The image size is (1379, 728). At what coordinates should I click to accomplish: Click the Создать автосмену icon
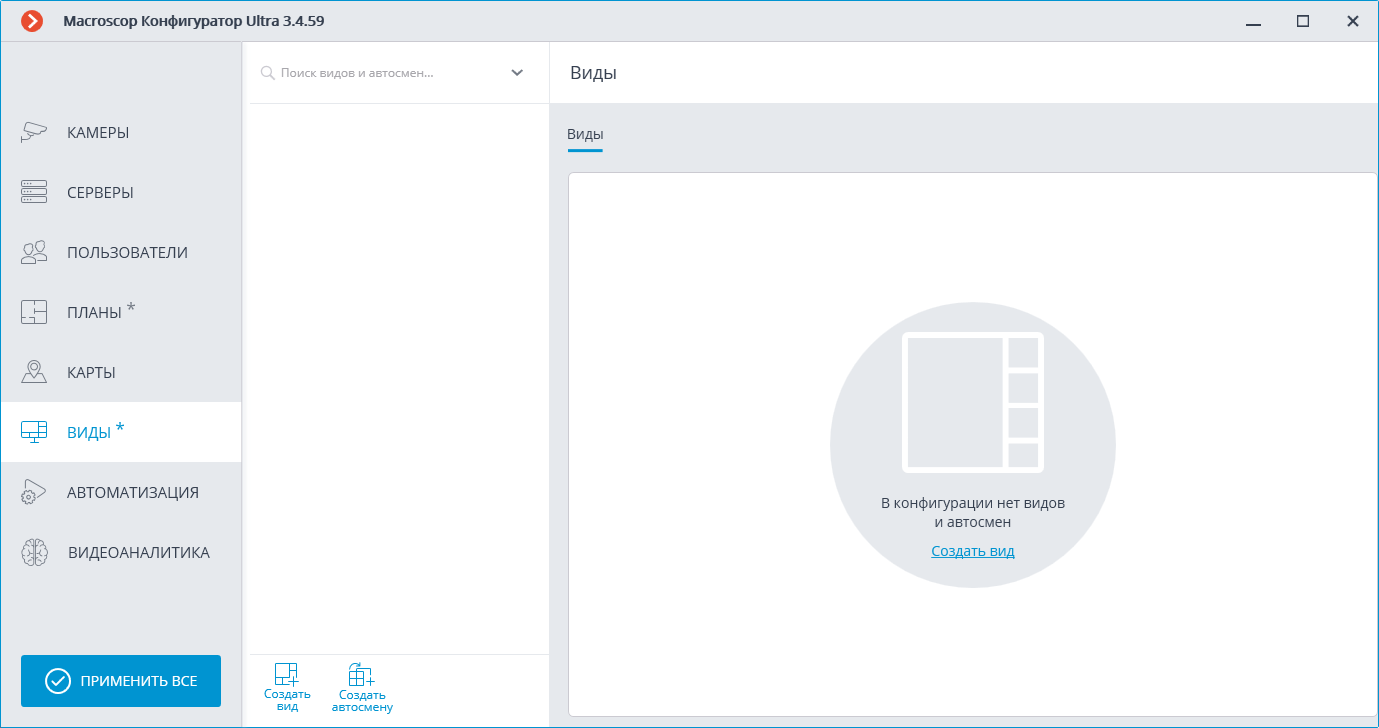[361, 674]
